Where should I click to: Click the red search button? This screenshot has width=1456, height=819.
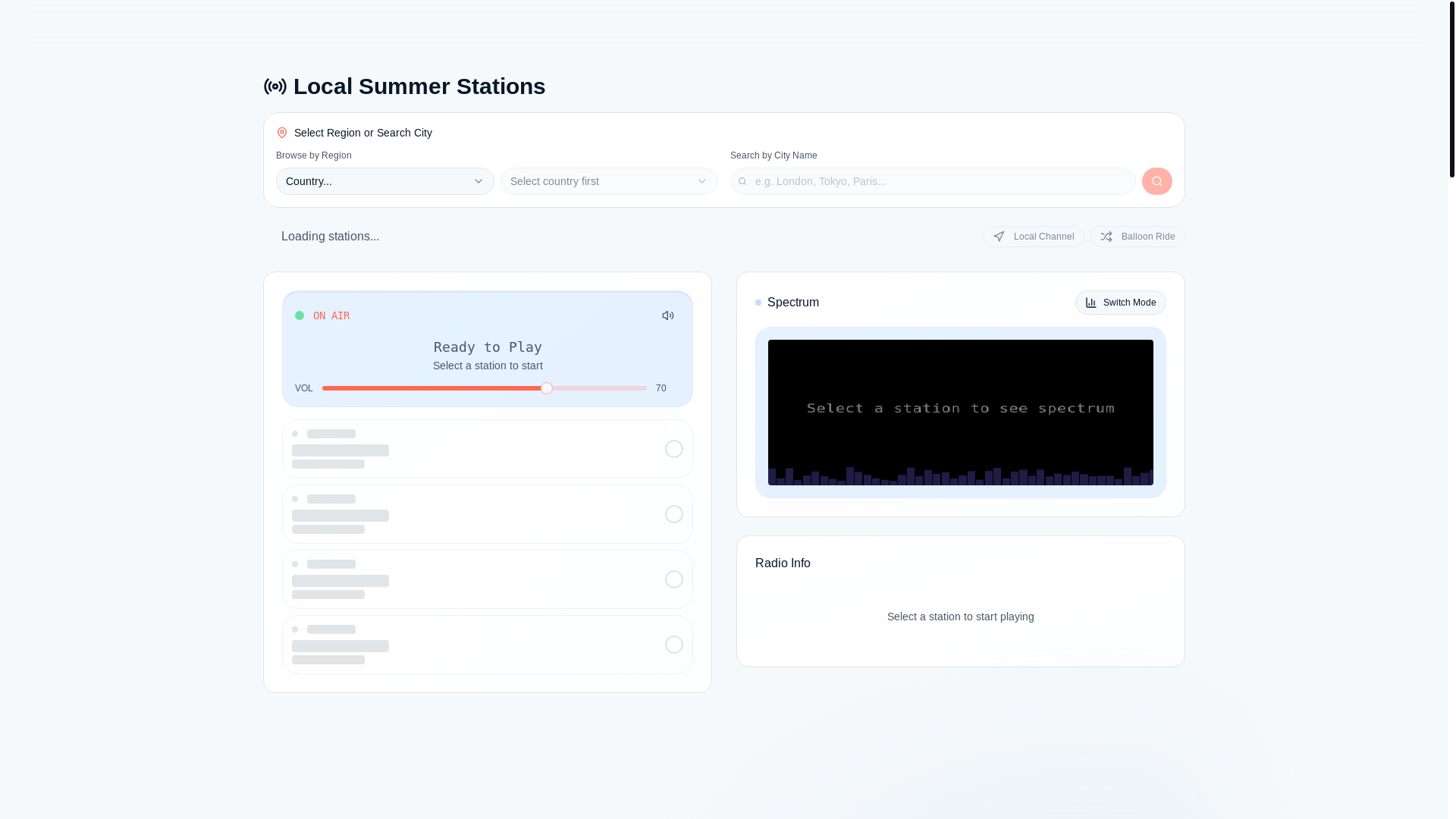1157,181
